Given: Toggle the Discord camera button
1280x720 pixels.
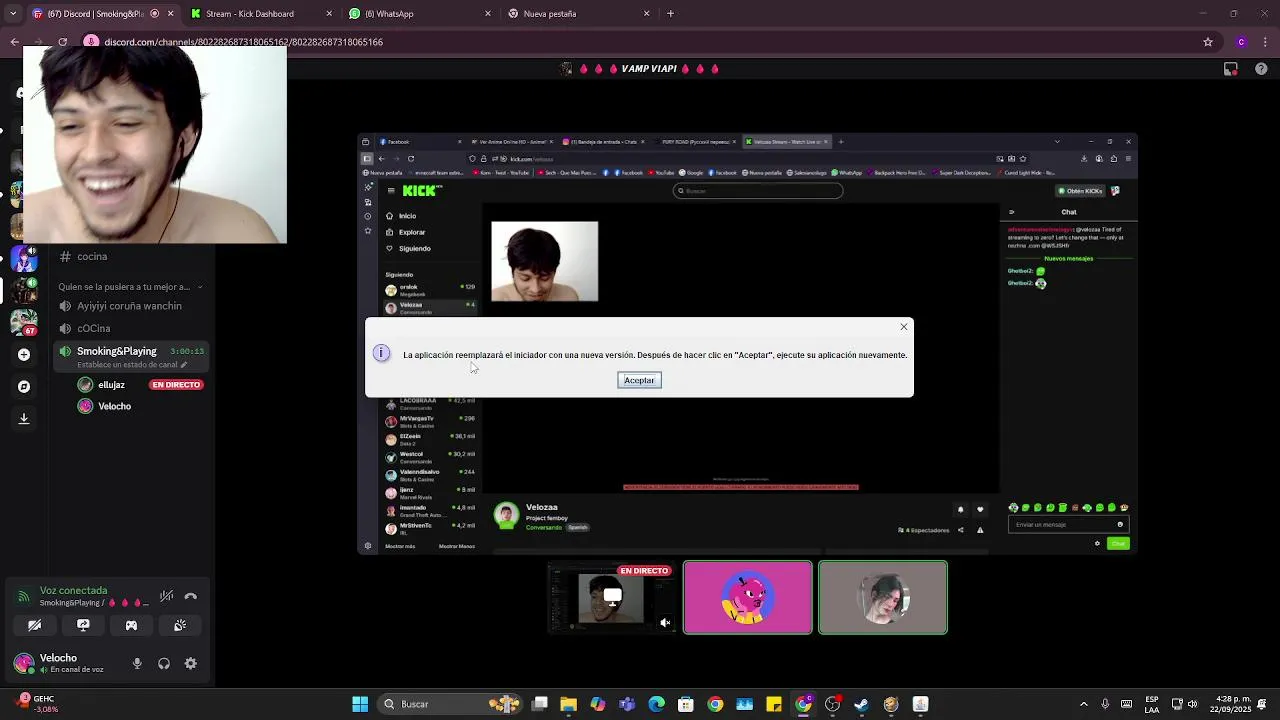Looking at the screenshot, I should 35,625.
